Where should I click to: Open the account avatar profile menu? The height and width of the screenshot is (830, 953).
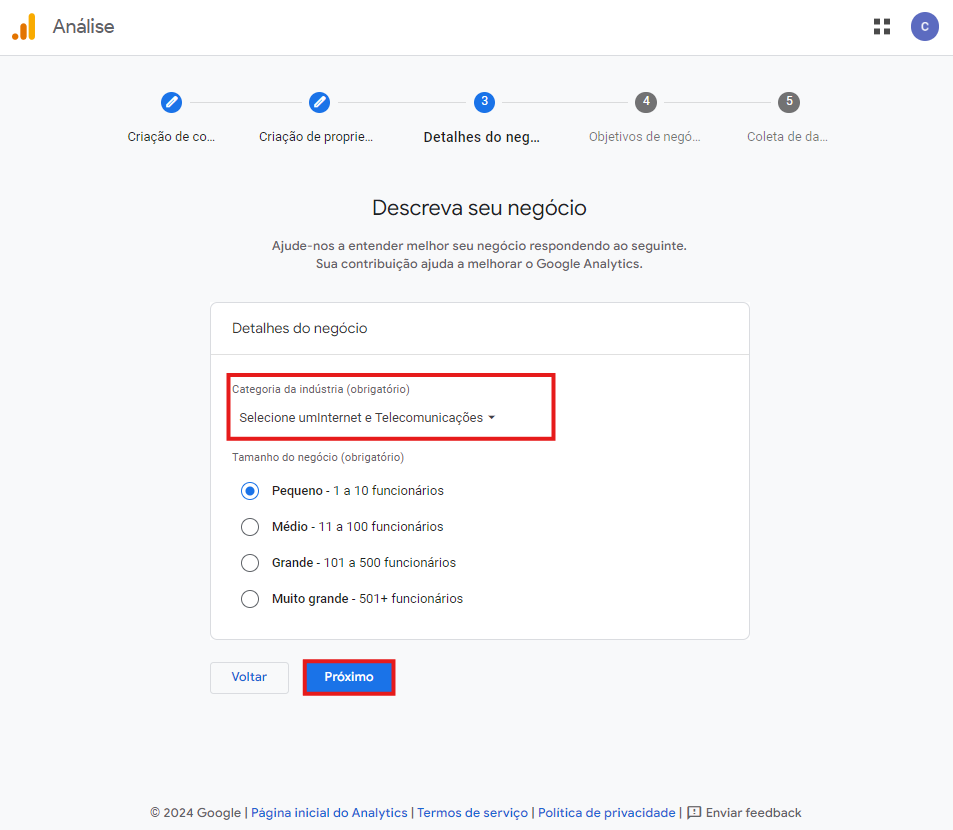924,27
